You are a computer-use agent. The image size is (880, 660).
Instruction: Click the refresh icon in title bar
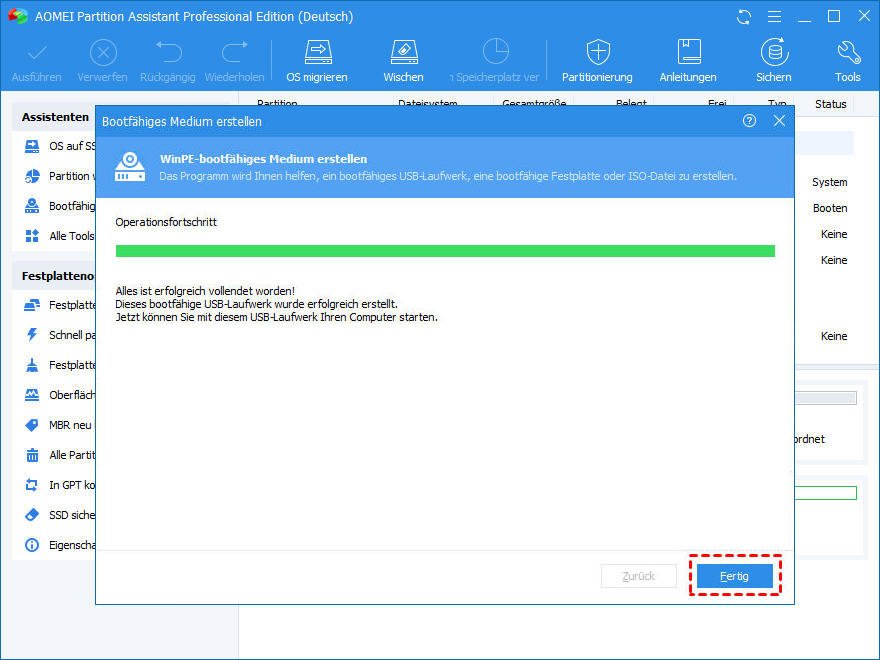pyautogui.click(x=744, y=17)
